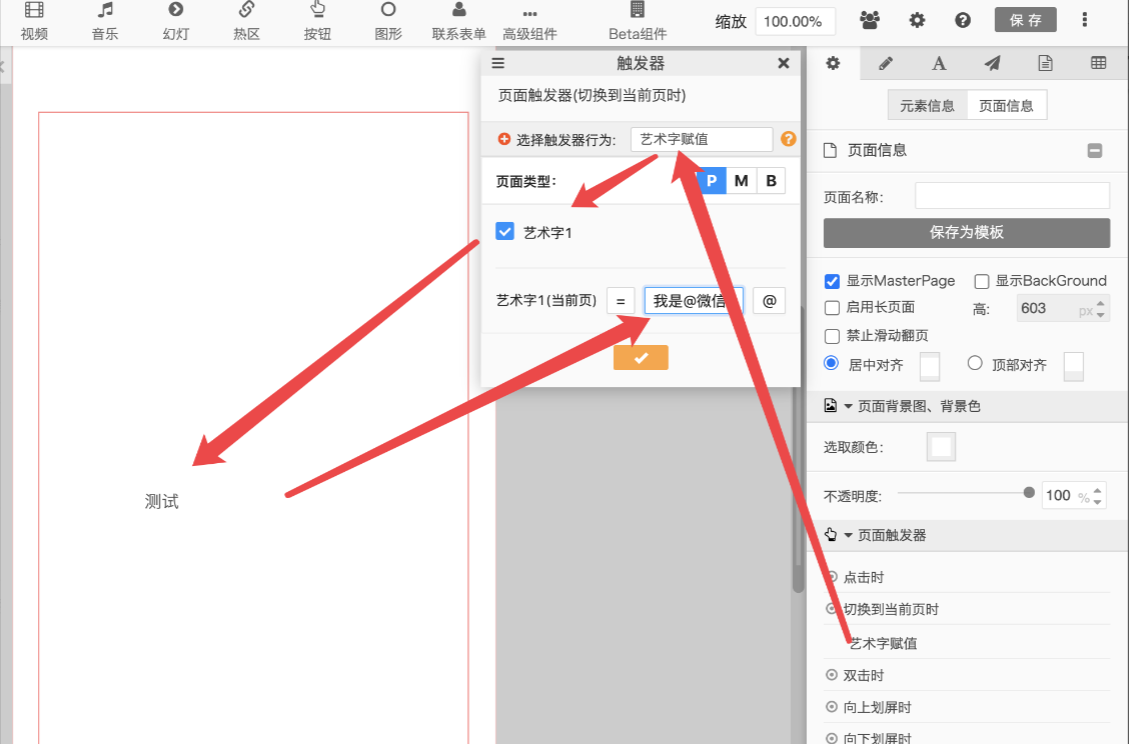Screen dimensions: 1129x744
Task: Choose the 热区 hotspot link tool
Action: pos(246,20)
